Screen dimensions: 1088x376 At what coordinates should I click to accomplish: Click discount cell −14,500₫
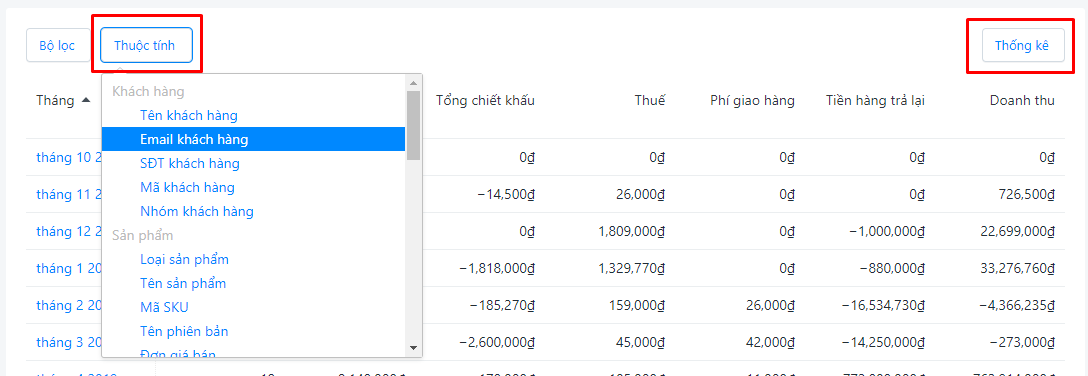click(506, 195)
